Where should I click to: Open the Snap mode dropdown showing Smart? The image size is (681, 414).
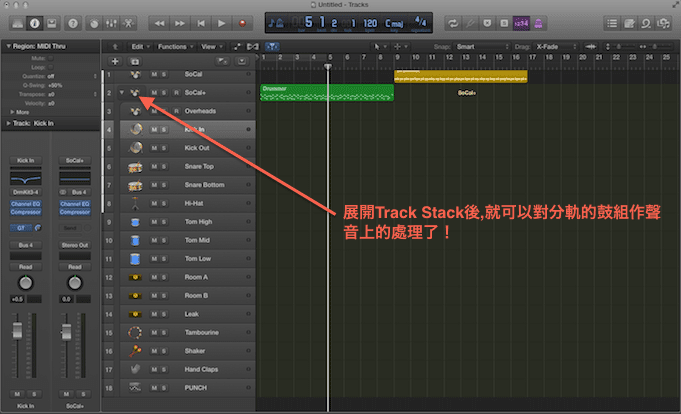tap(481, 46)
